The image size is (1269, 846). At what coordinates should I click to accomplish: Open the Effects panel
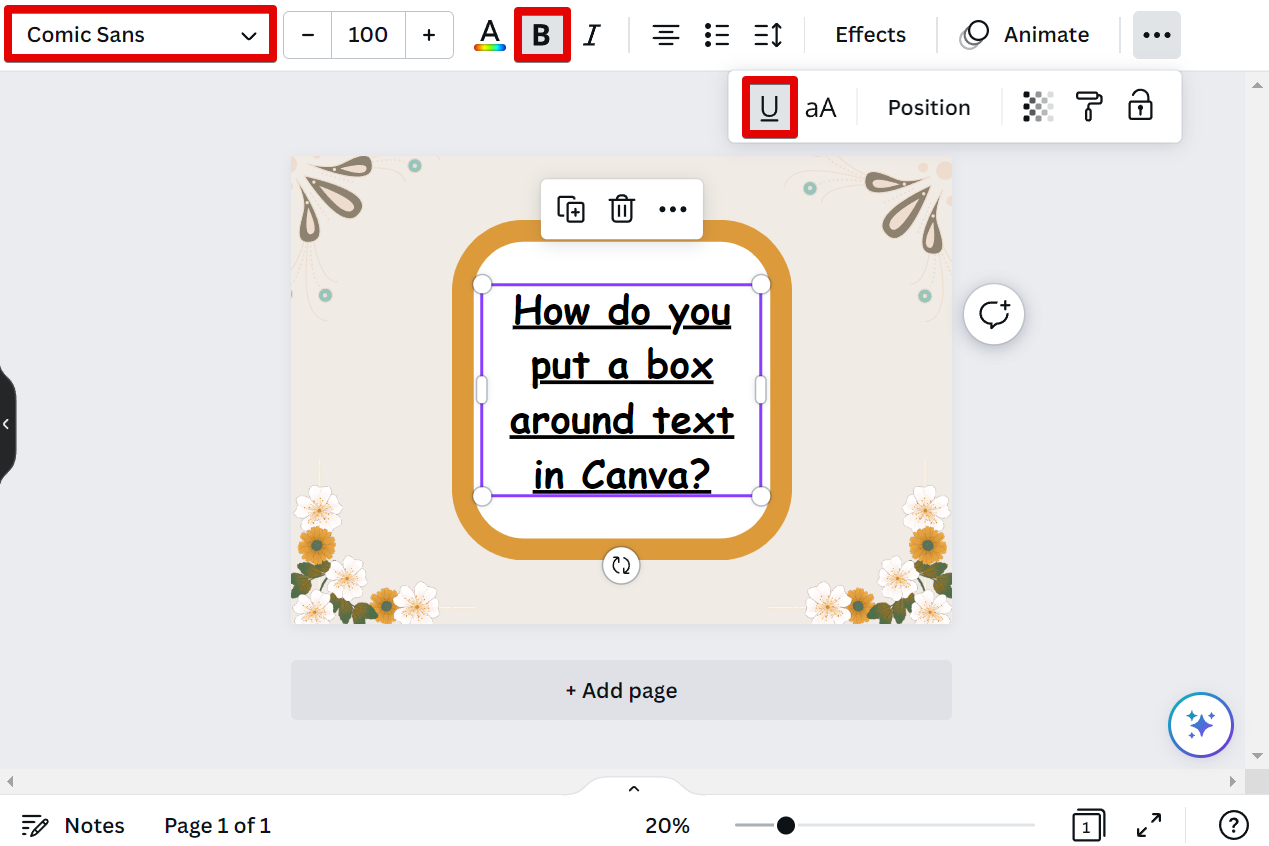tap(870, 35)
